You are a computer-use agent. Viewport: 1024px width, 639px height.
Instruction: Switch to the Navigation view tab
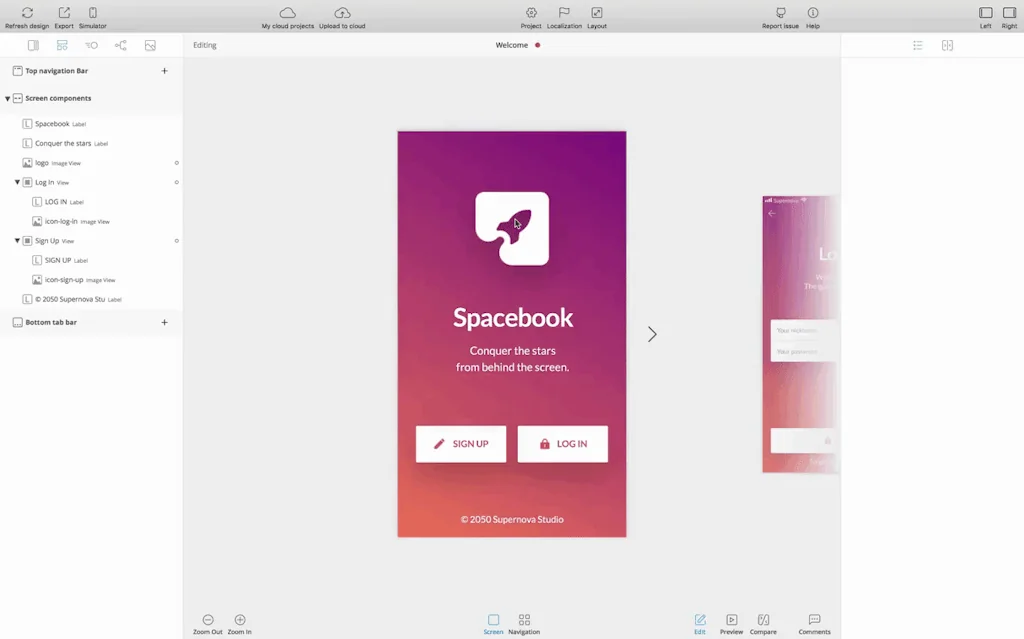pos(524,620)
